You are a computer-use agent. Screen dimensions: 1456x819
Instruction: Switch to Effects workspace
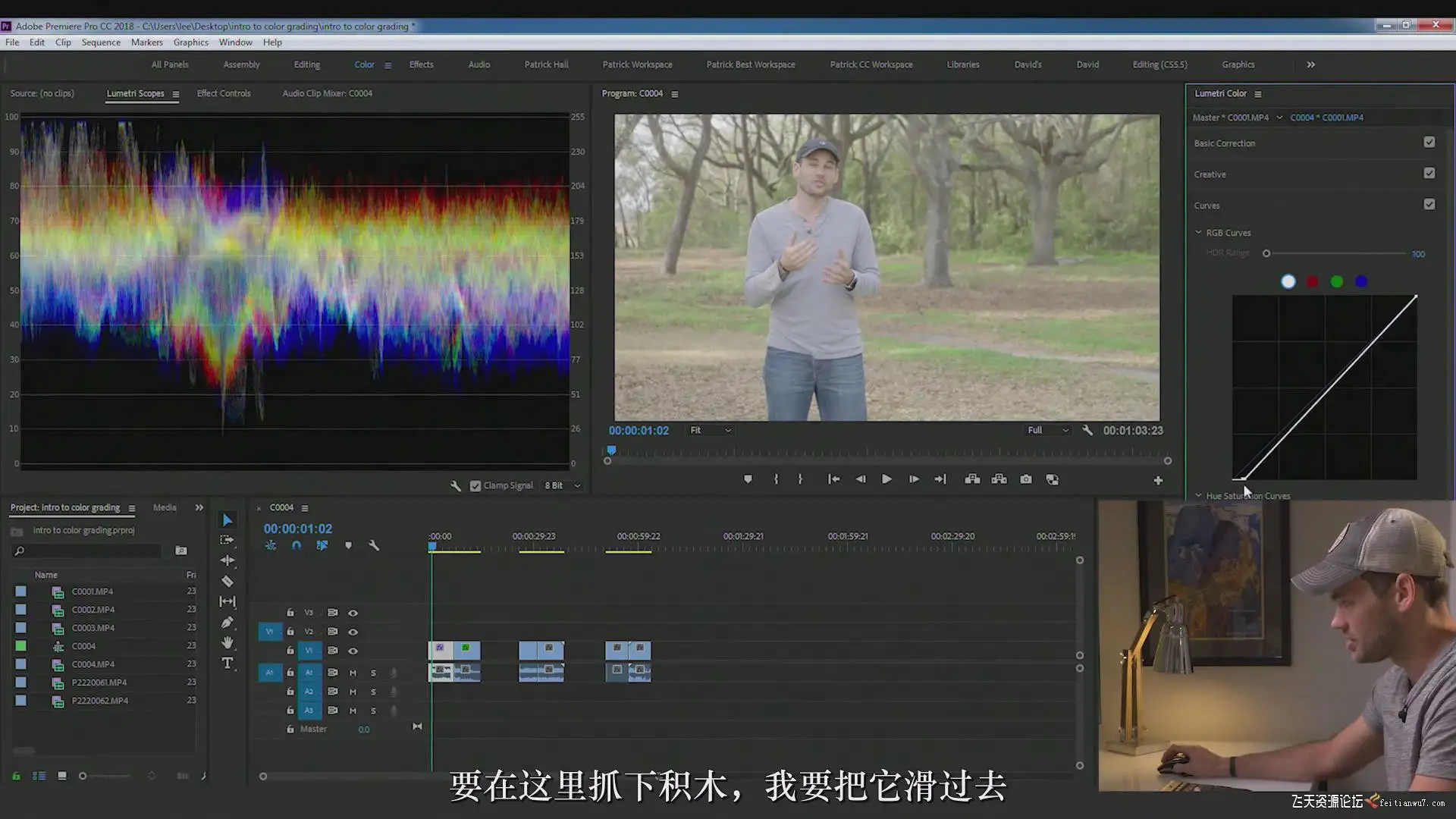422,64
